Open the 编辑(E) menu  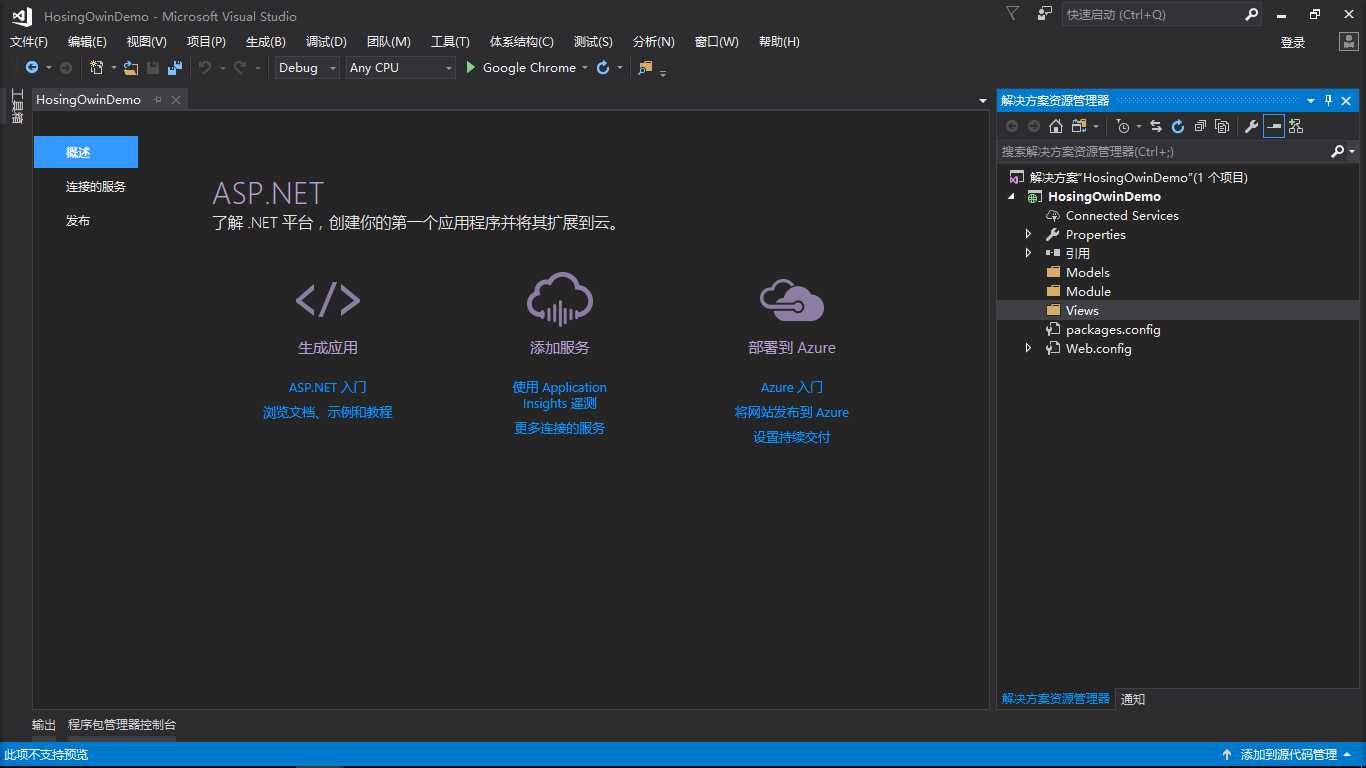pyautogui.click(x=87, y=42)
